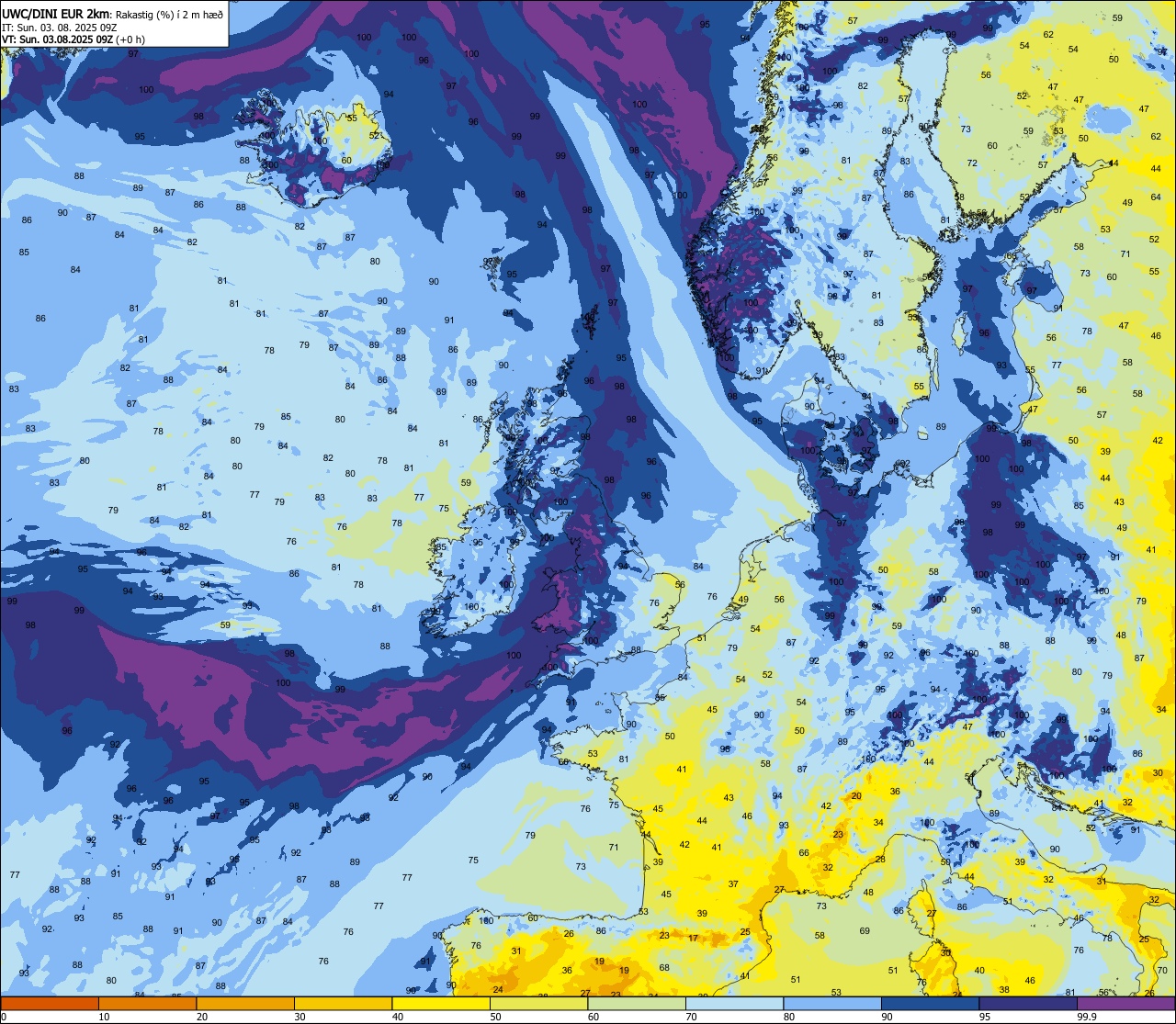The image size is (1176, 1024).
Task: Pick the 70–80 % pale blue legend swatch
Action: tap(734, 1003)
